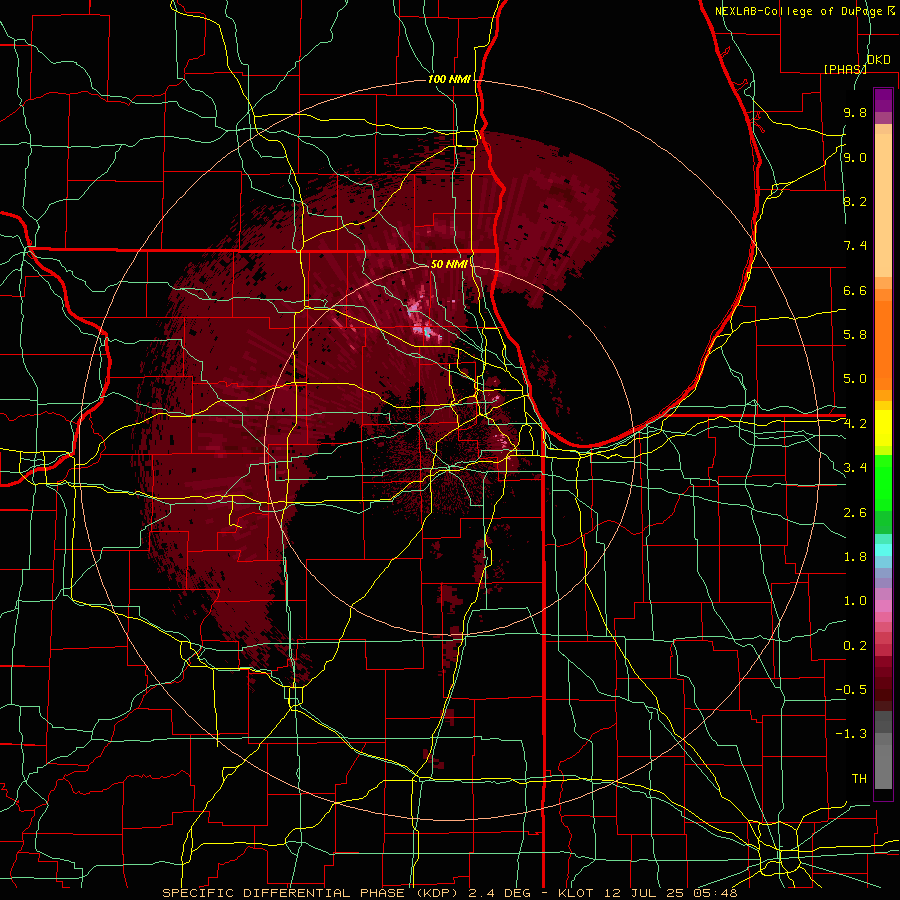The height and width of the screenshot is (900, 900).
Task: Click the 7.4 scale value
Action: [x=855, y=246]
